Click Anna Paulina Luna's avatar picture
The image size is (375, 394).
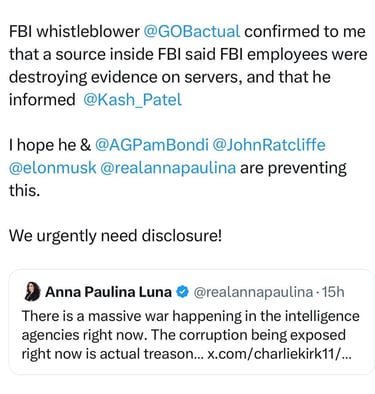(32, 292)
